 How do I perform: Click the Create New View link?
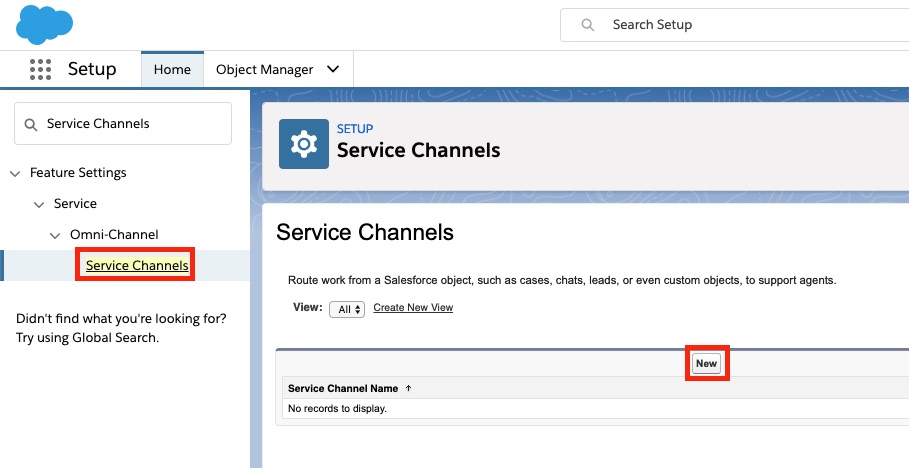coord(413,307)
